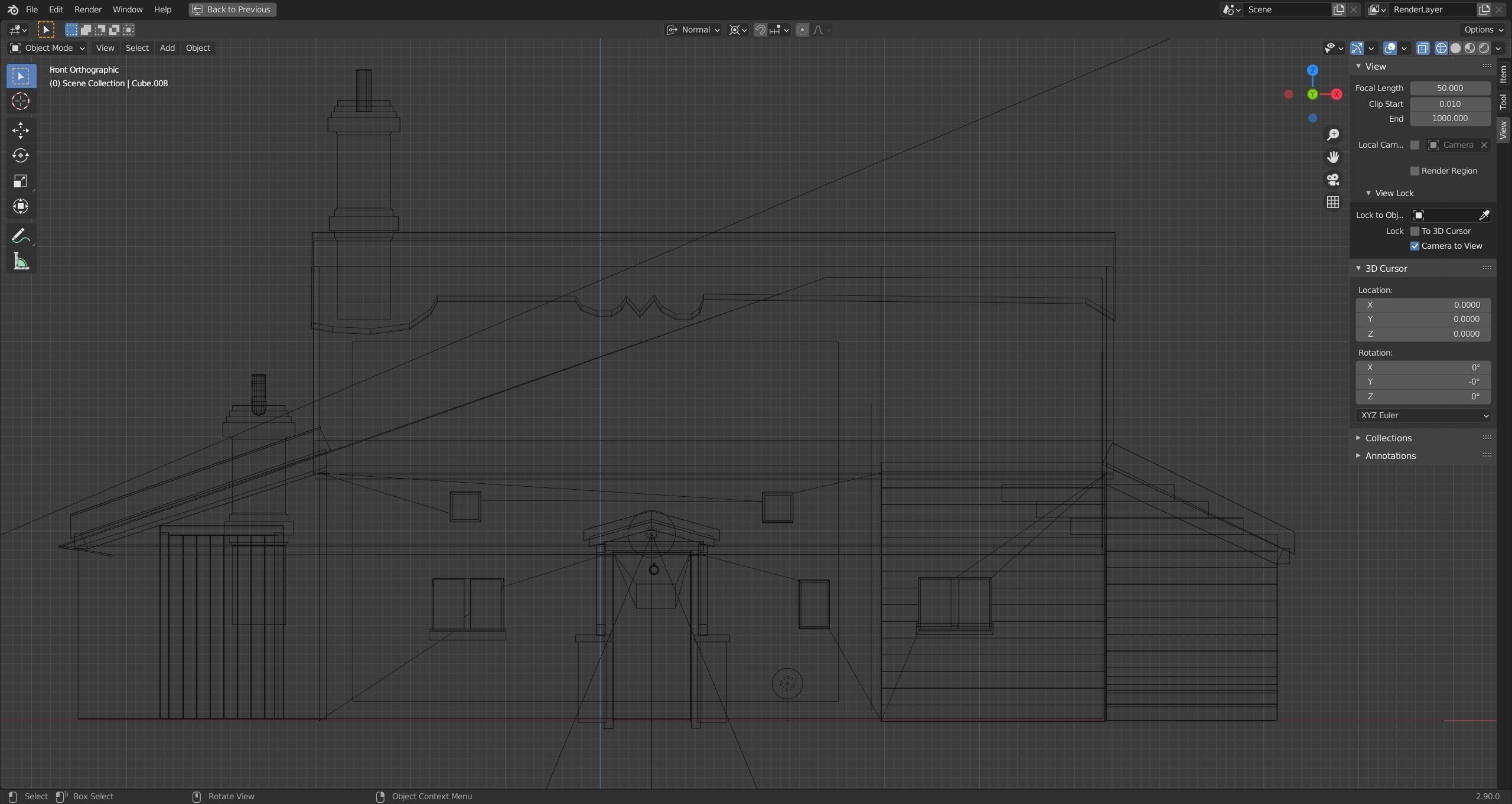This screenshot has height=804, width=1512.
Task: Open the XYZ Euler rotation mode dropdown
Action: point(1423,415)
